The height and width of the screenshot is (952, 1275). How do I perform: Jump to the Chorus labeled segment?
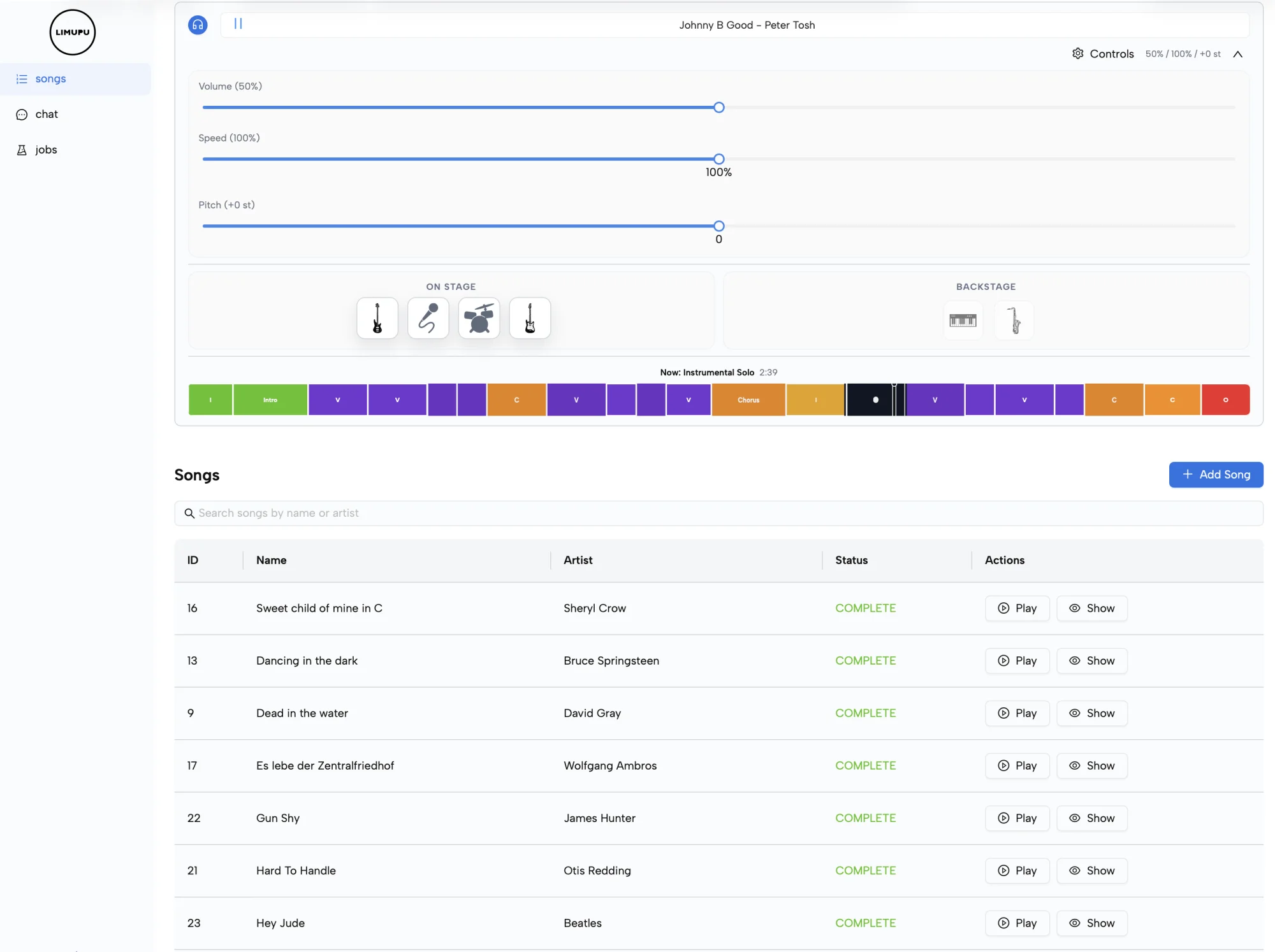pyautogui.click(x=748, y=400)
